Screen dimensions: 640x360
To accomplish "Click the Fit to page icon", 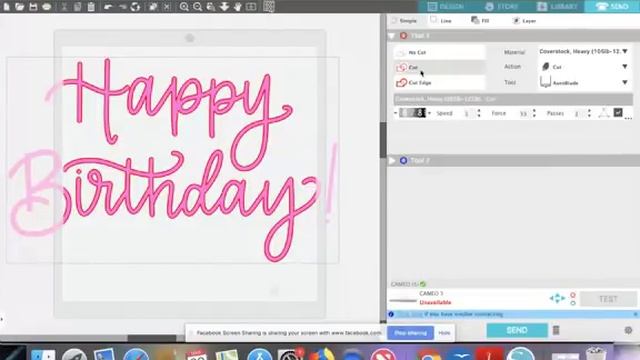I will [x=251, y=7].
